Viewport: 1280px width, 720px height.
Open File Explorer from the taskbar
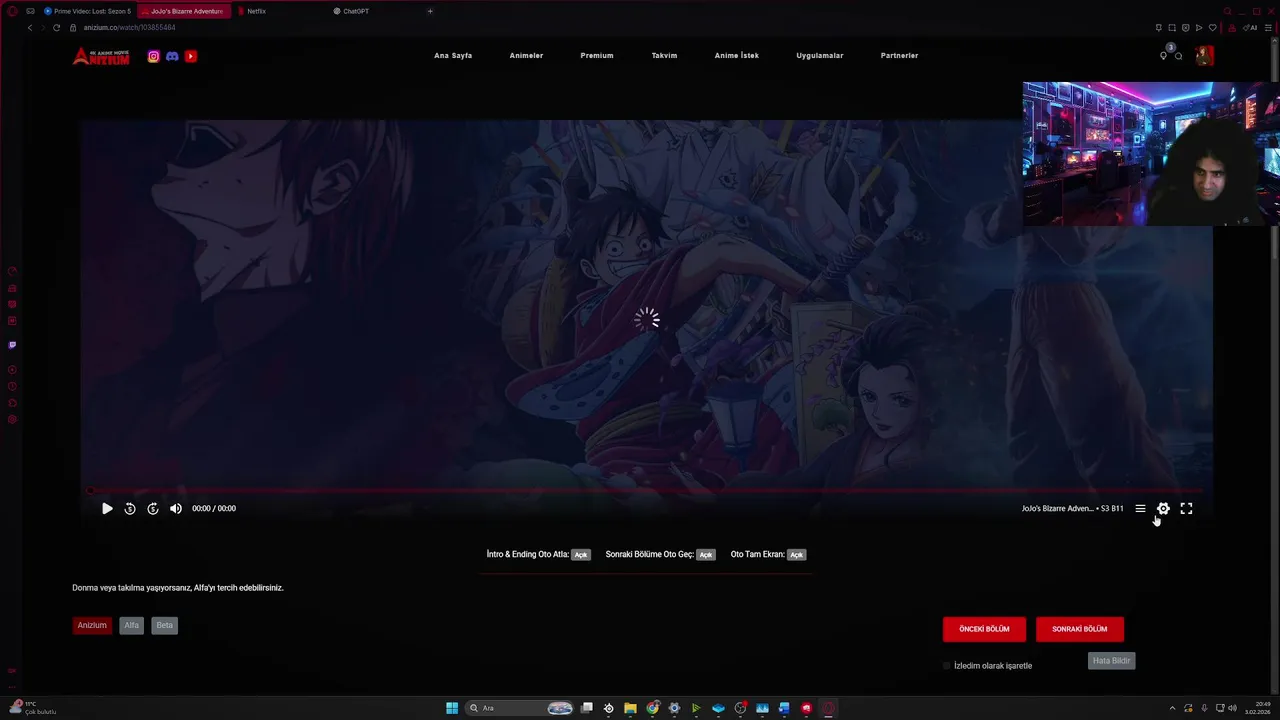(630, 708)
